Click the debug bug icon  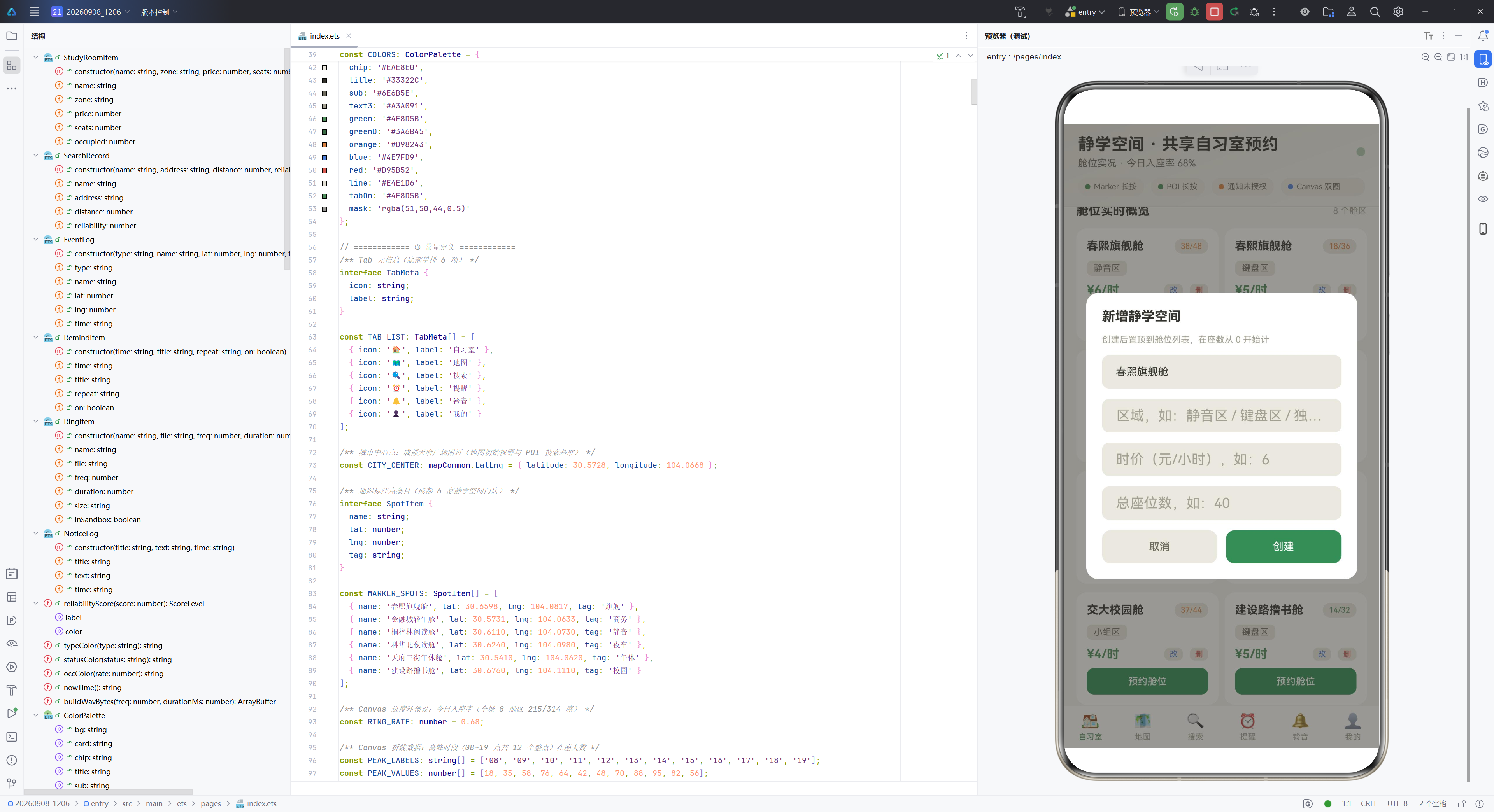point(1194,12)
